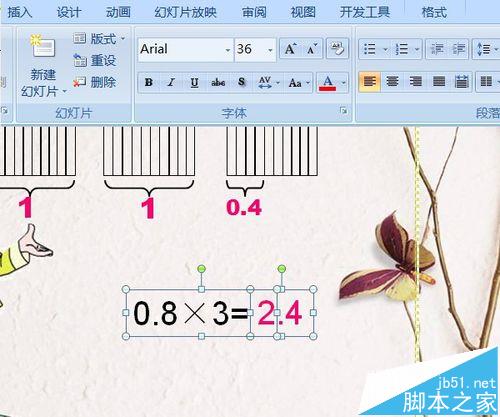Open columns button
The width and height of the screenshot is (500, 417).
486,82
